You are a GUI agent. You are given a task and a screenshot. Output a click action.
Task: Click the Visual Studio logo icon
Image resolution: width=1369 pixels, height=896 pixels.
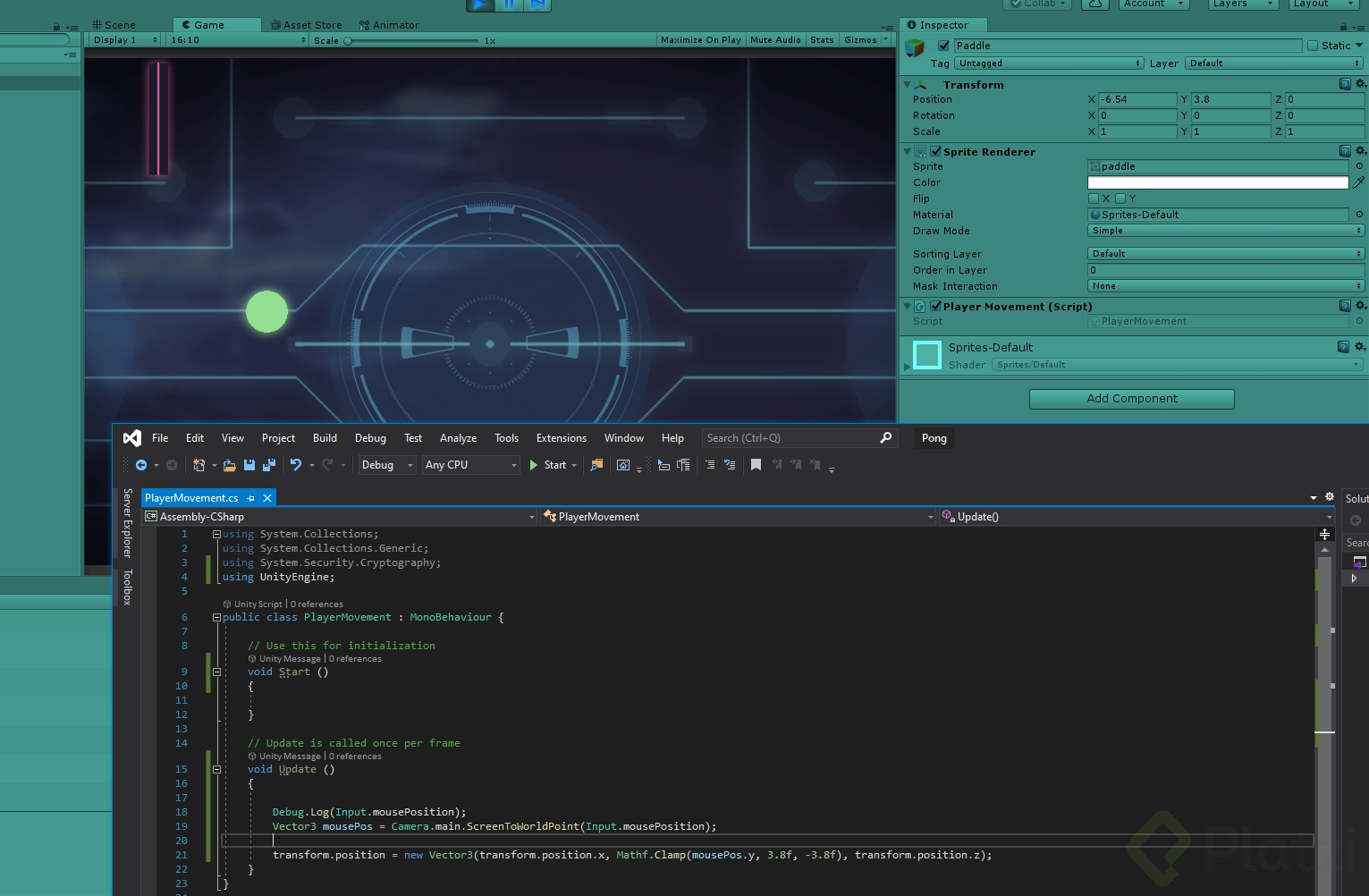pyautogui.click(x=132, y=438)
